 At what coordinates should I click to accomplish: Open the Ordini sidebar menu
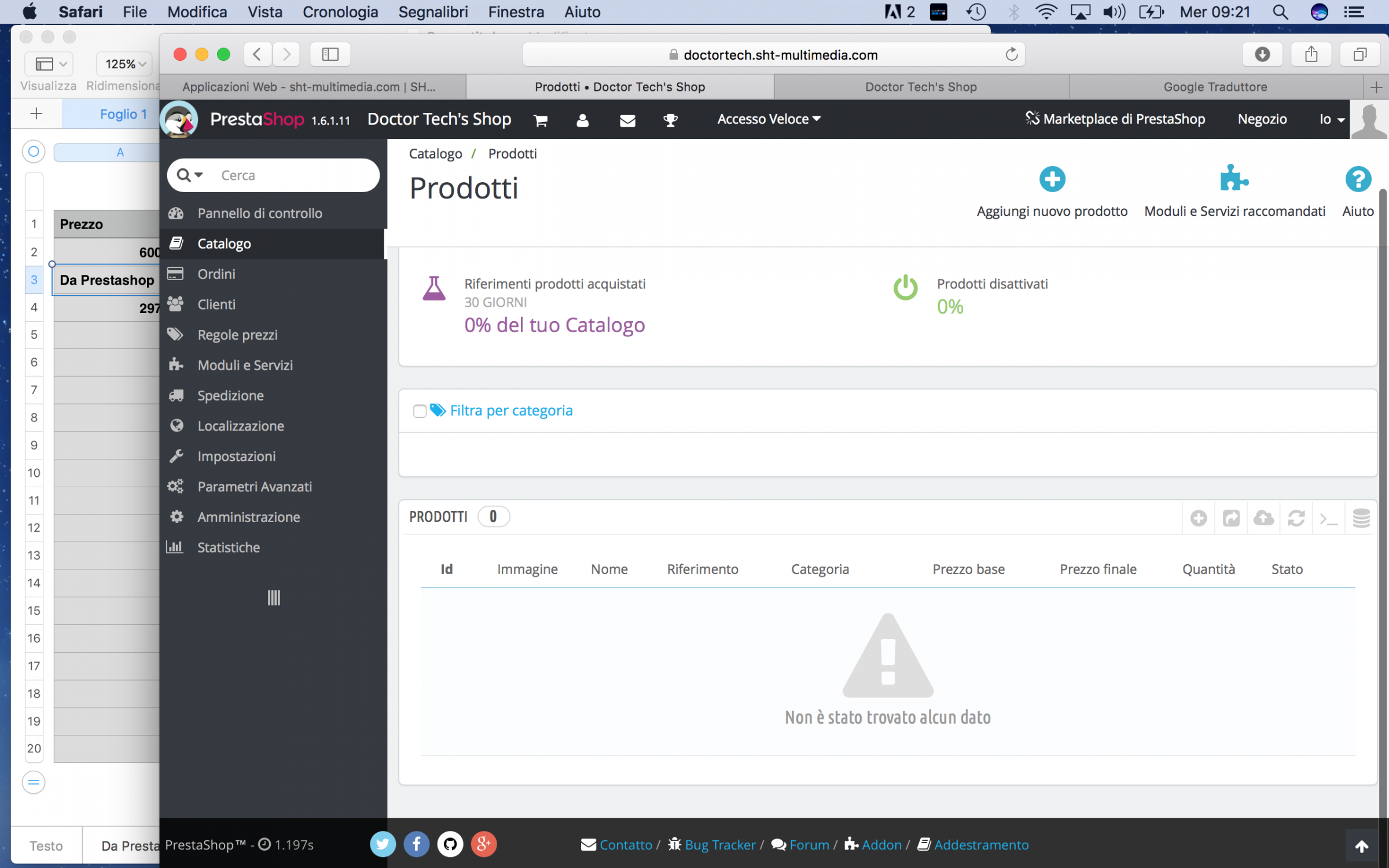[x=216, y=274]
